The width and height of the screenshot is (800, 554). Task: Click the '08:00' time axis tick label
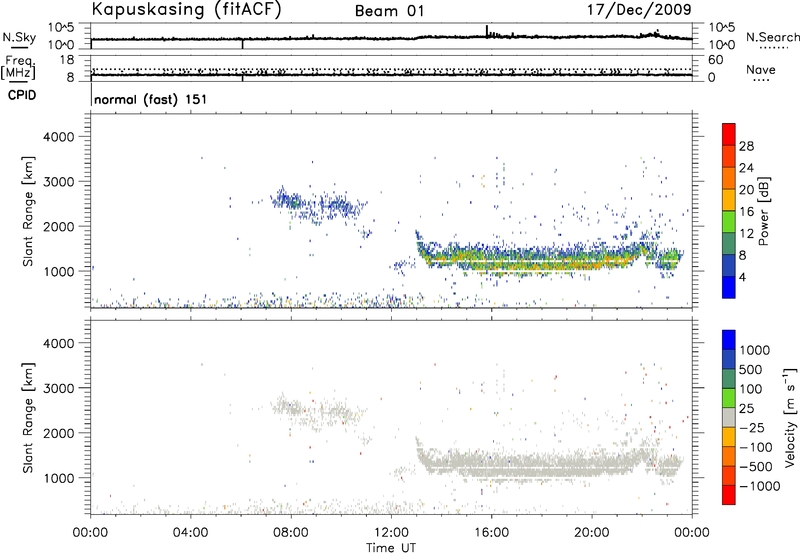[291, 533]
